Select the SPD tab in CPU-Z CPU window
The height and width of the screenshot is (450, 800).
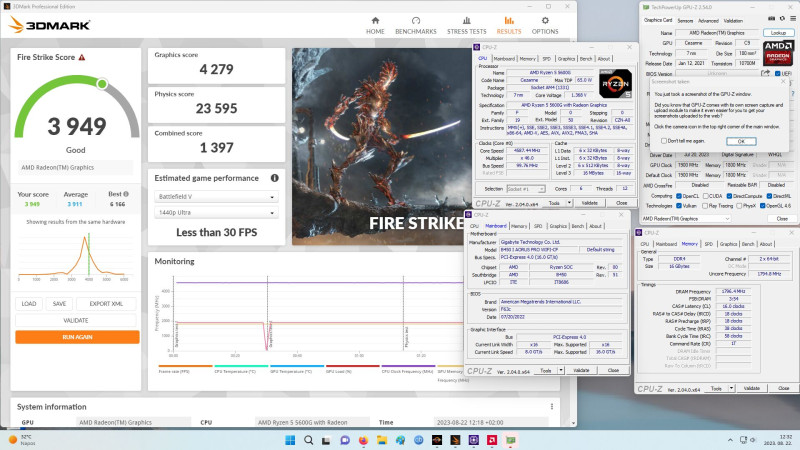546,59
